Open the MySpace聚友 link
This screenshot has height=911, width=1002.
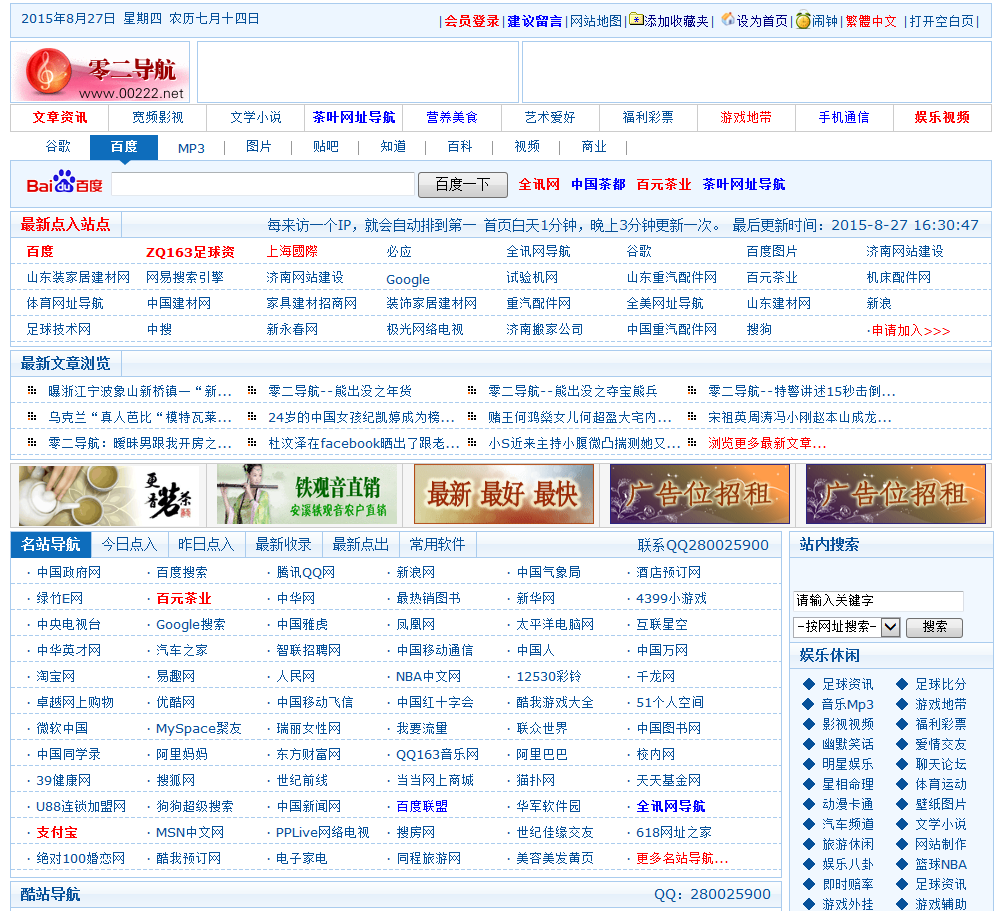point(199,729)
